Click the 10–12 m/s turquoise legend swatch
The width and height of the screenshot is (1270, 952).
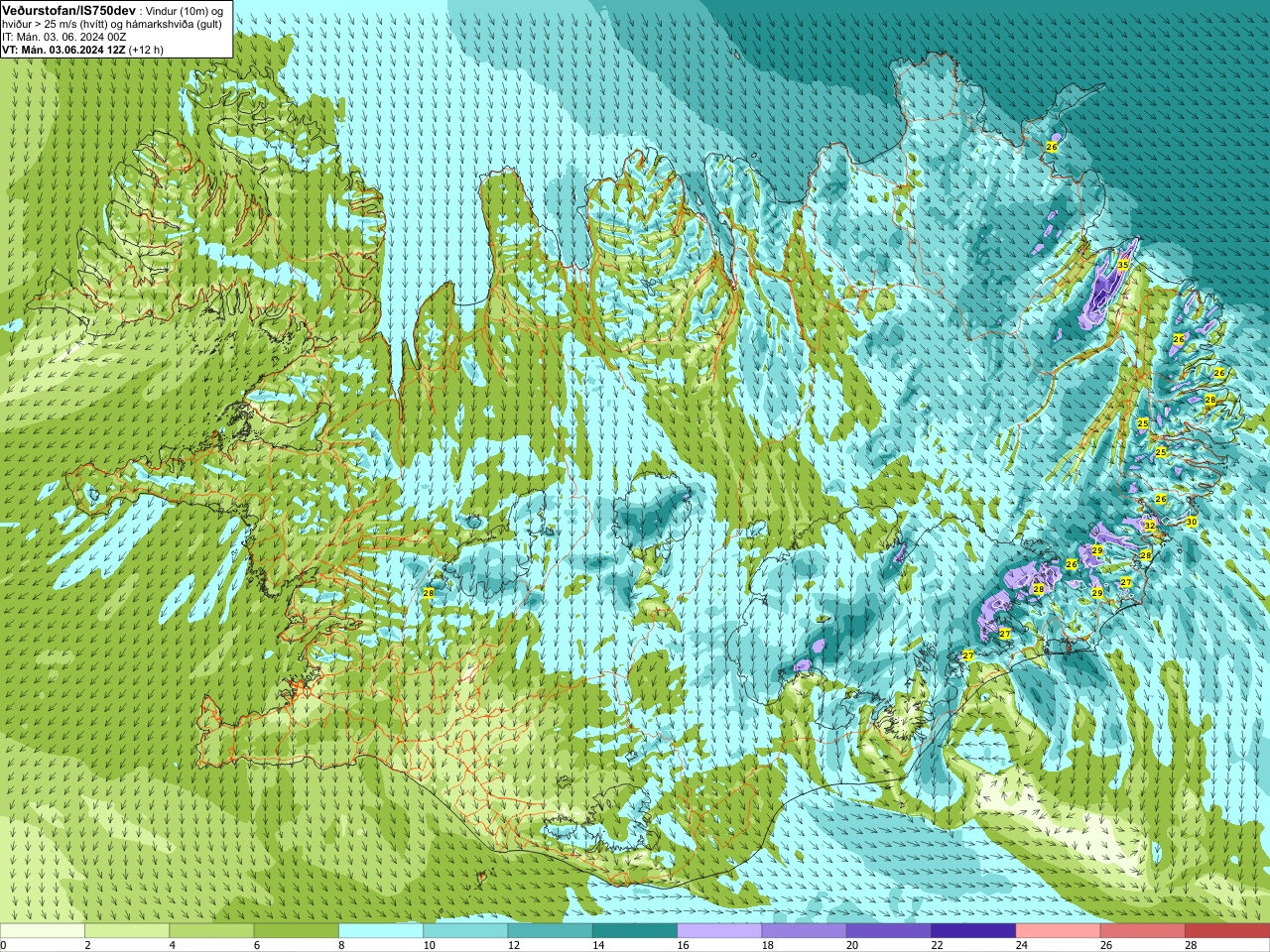pyautogui.click(x=465, y=930)
